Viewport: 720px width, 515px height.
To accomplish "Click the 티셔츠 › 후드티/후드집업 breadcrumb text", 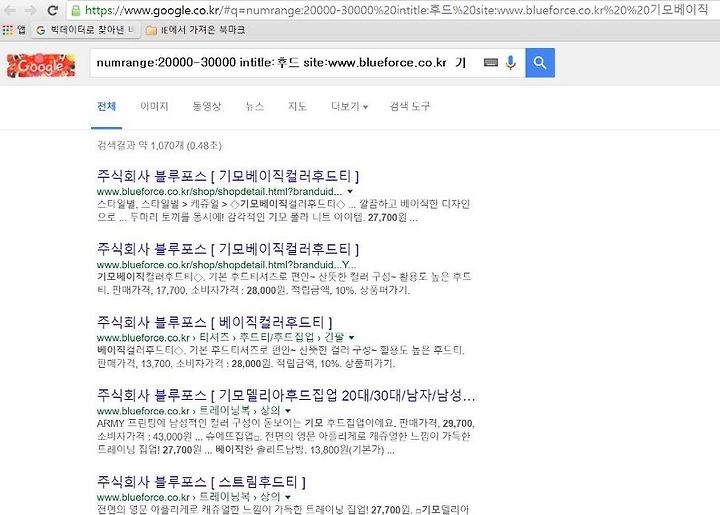I will (x=257, y=337).
